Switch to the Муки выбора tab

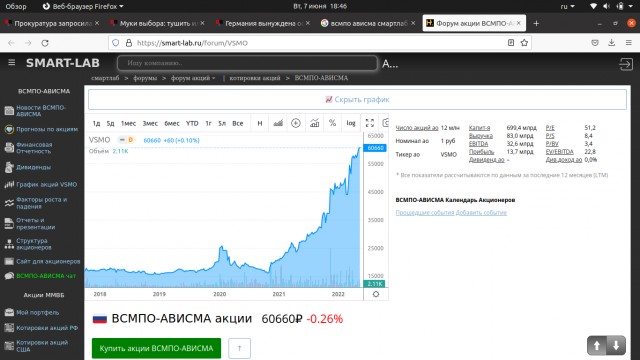(158, 24)
